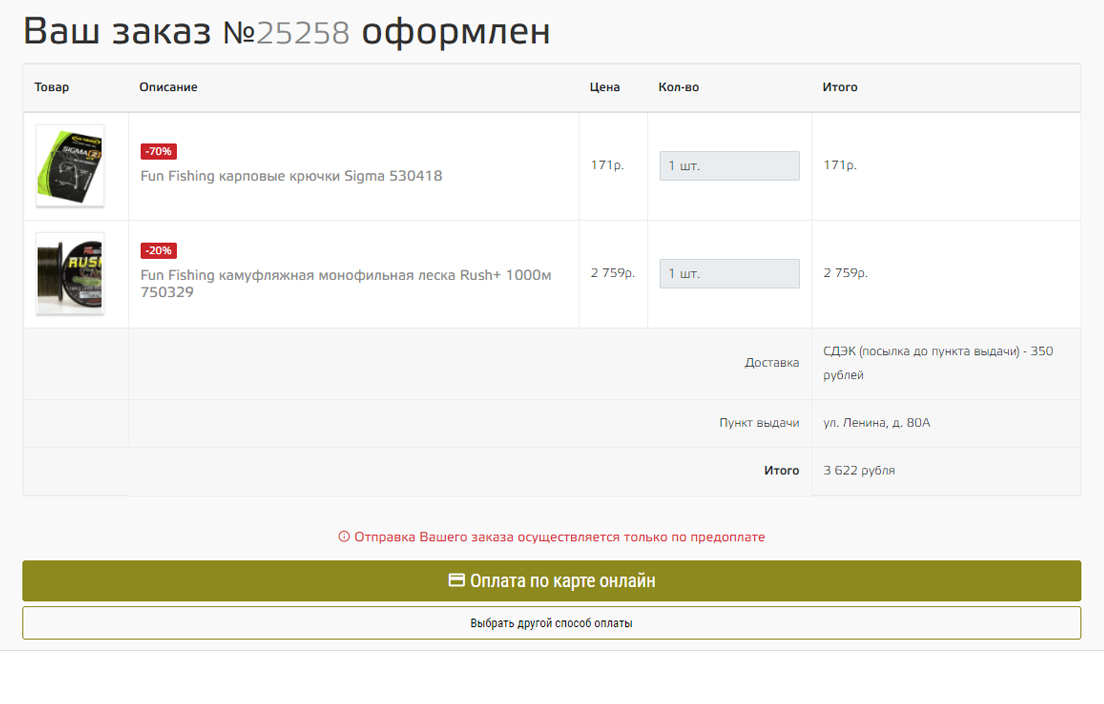Click the -20% discount badge

pos(158,250)
